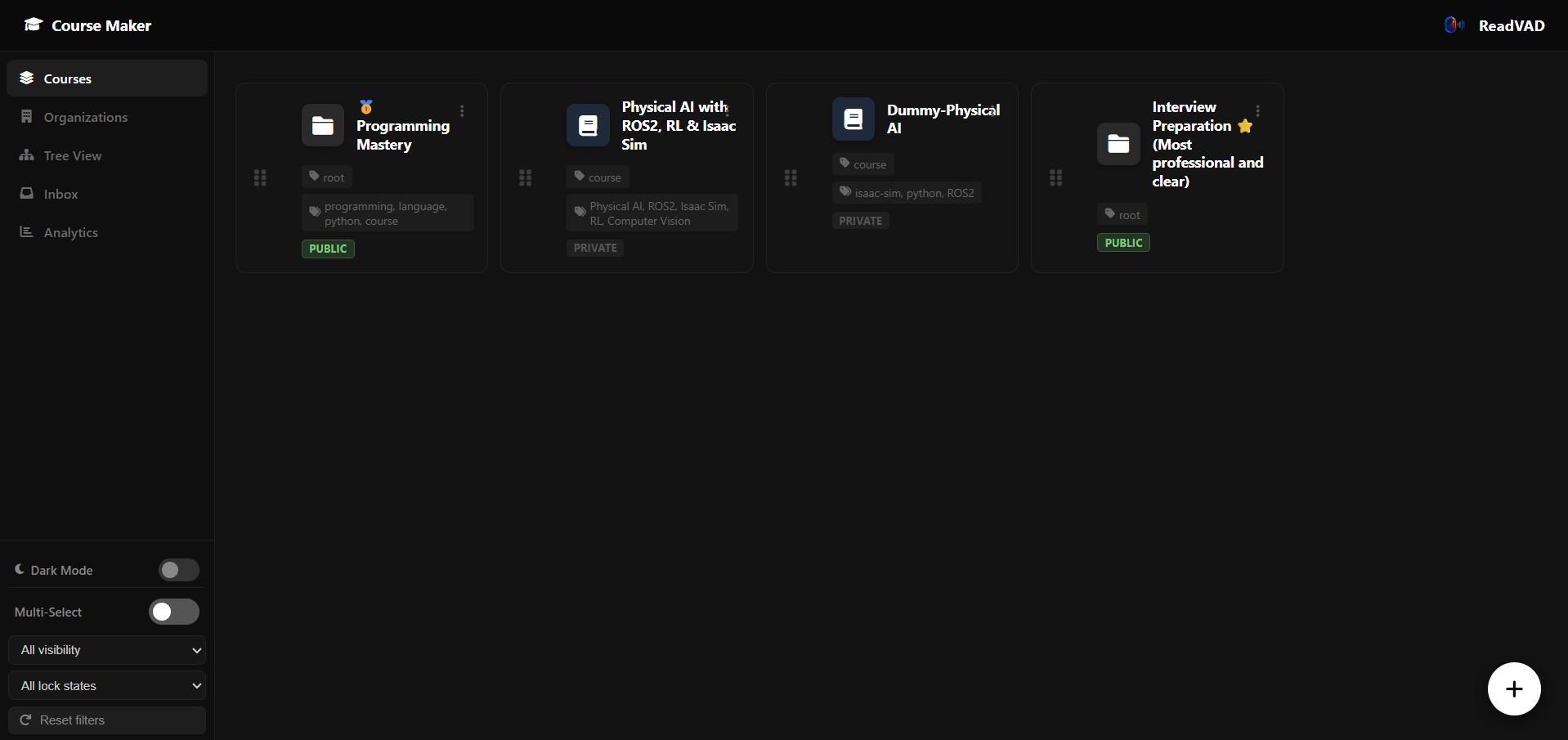The height and width of the screenshot is (740, 1568).
Task: Open the Programming Mastery folder icon
Action: [x=323, y=125]
